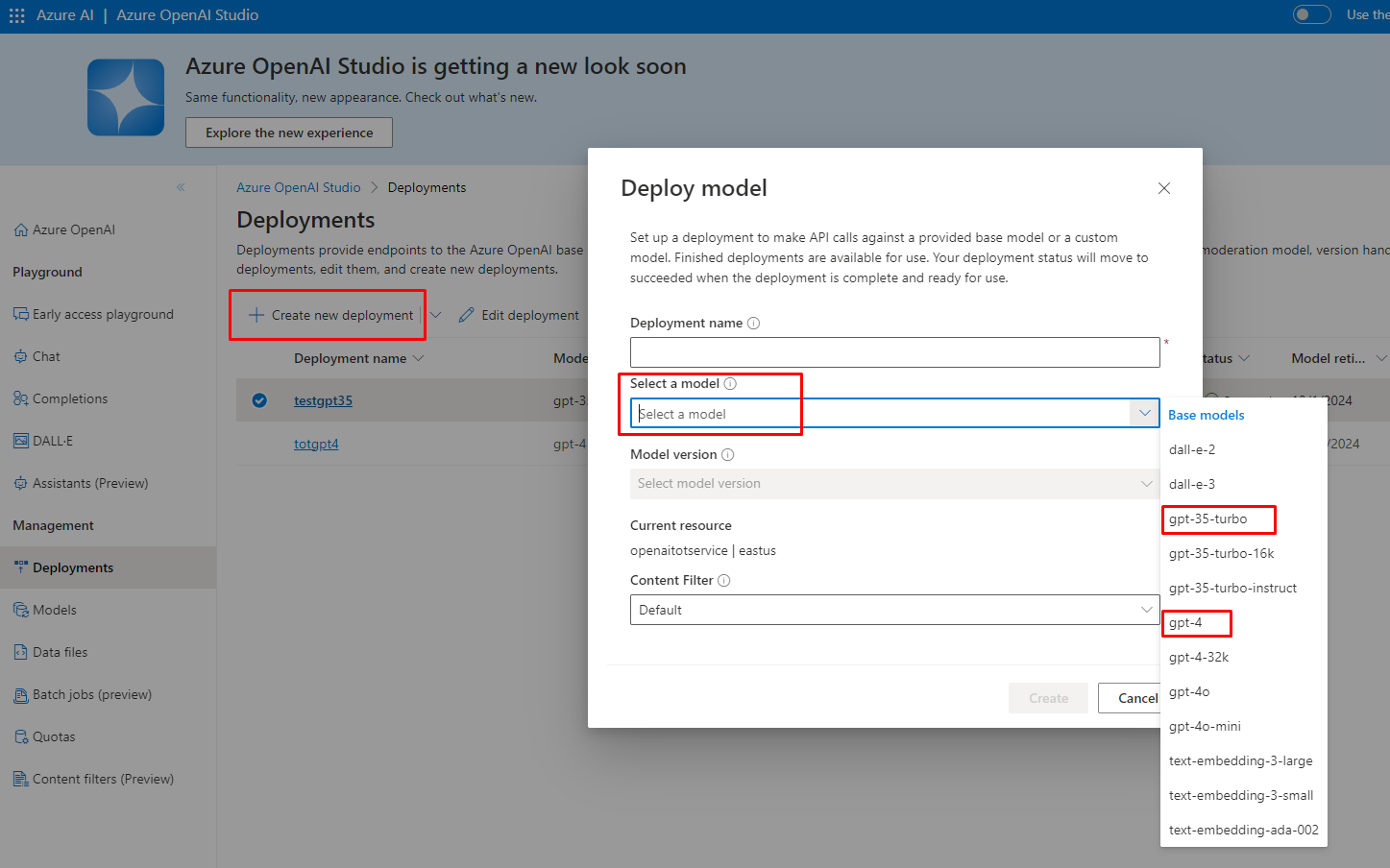Expand the Select a model dropdown

[x=1144, y=414]
